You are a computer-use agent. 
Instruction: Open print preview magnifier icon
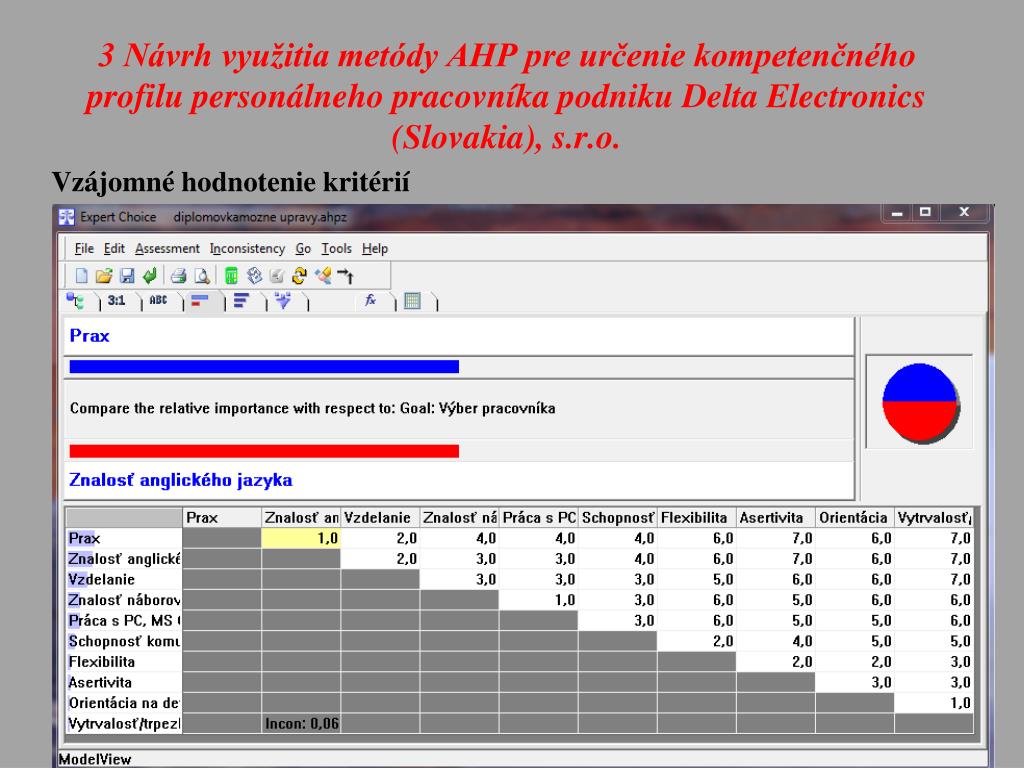click(202, 276)
